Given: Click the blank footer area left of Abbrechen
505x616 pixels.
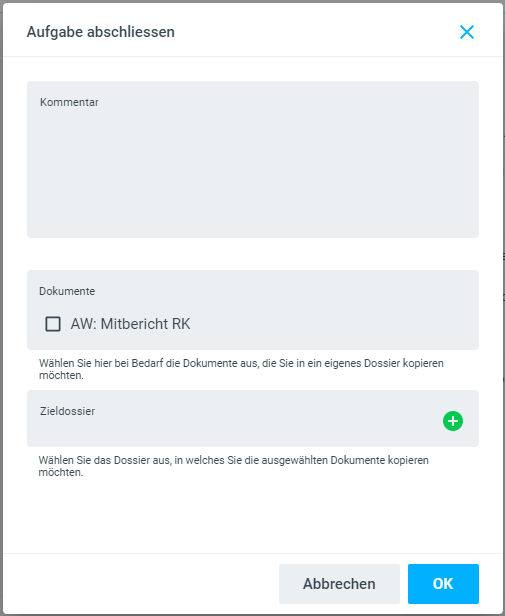Looking at the screenshot, I should [x=141, y=584].
